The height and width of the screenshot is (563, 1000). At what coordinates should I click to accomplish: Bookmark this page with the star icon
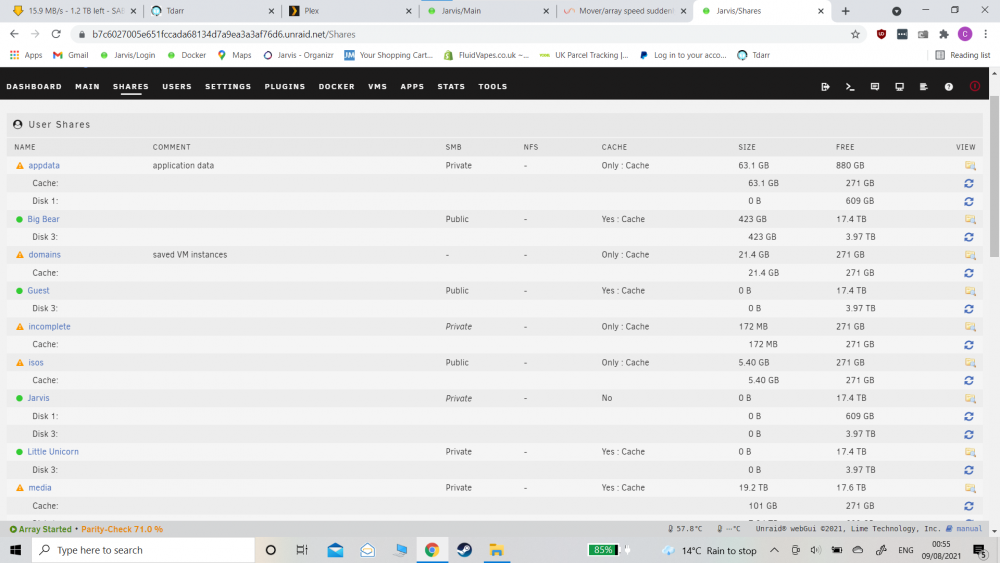click(855, 34)
